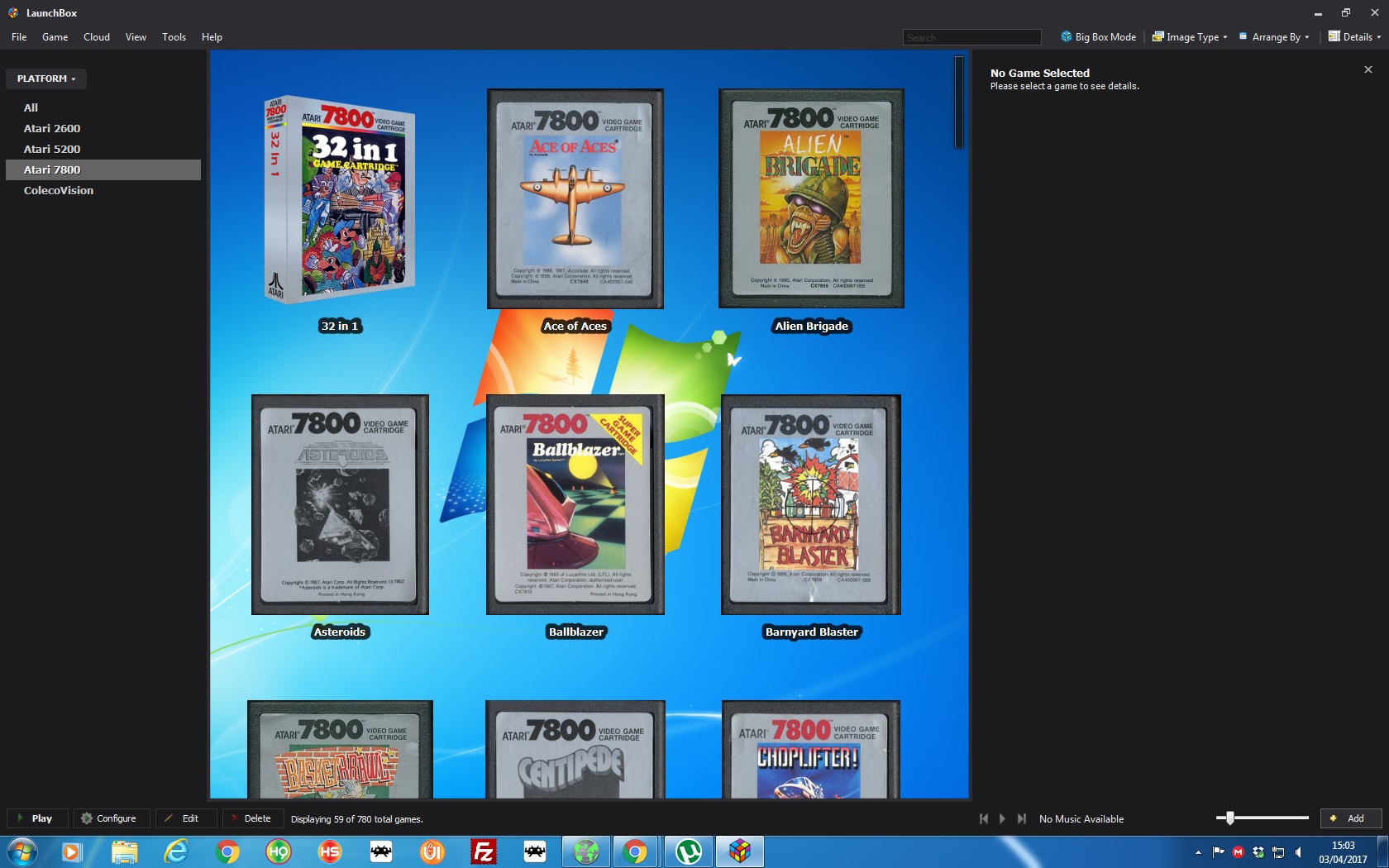This screenshot has height=868, width=1389.
Task: Open the Windows Start menu
Action: coord(22,851)
